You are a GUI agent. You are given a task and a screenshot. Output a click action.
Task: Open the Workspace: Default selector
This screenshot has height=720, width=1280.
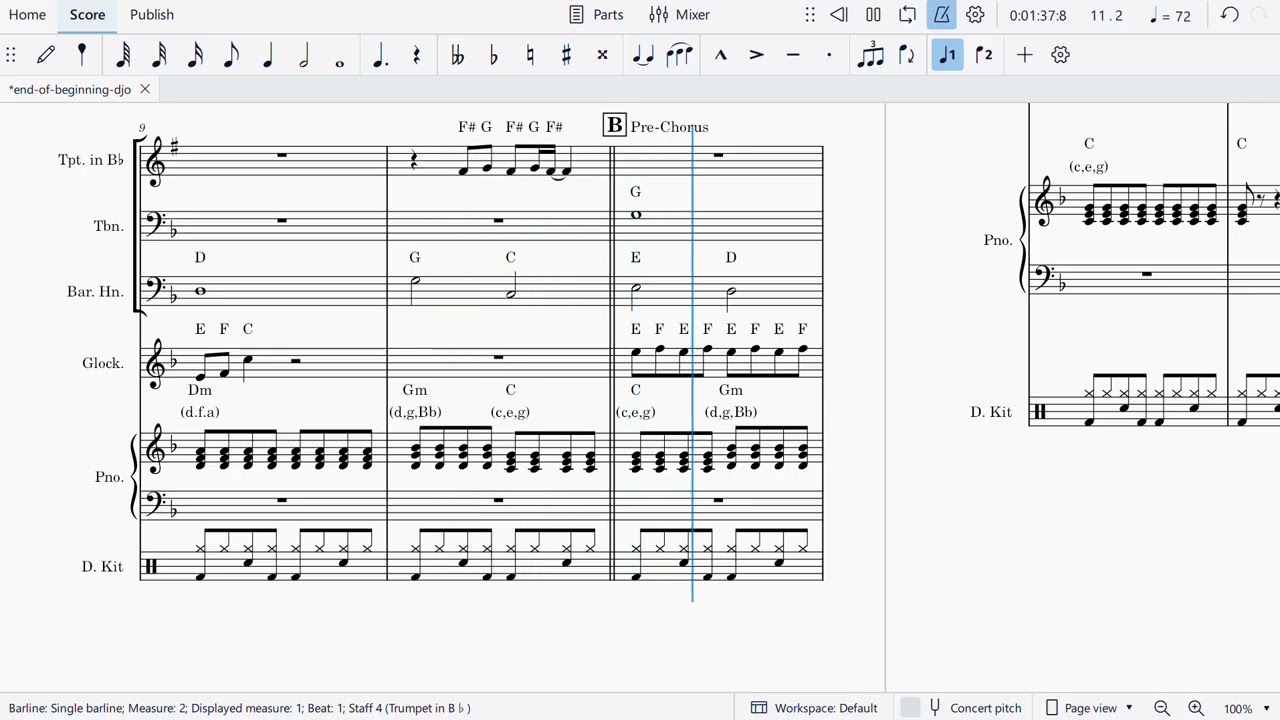[814, 708]
